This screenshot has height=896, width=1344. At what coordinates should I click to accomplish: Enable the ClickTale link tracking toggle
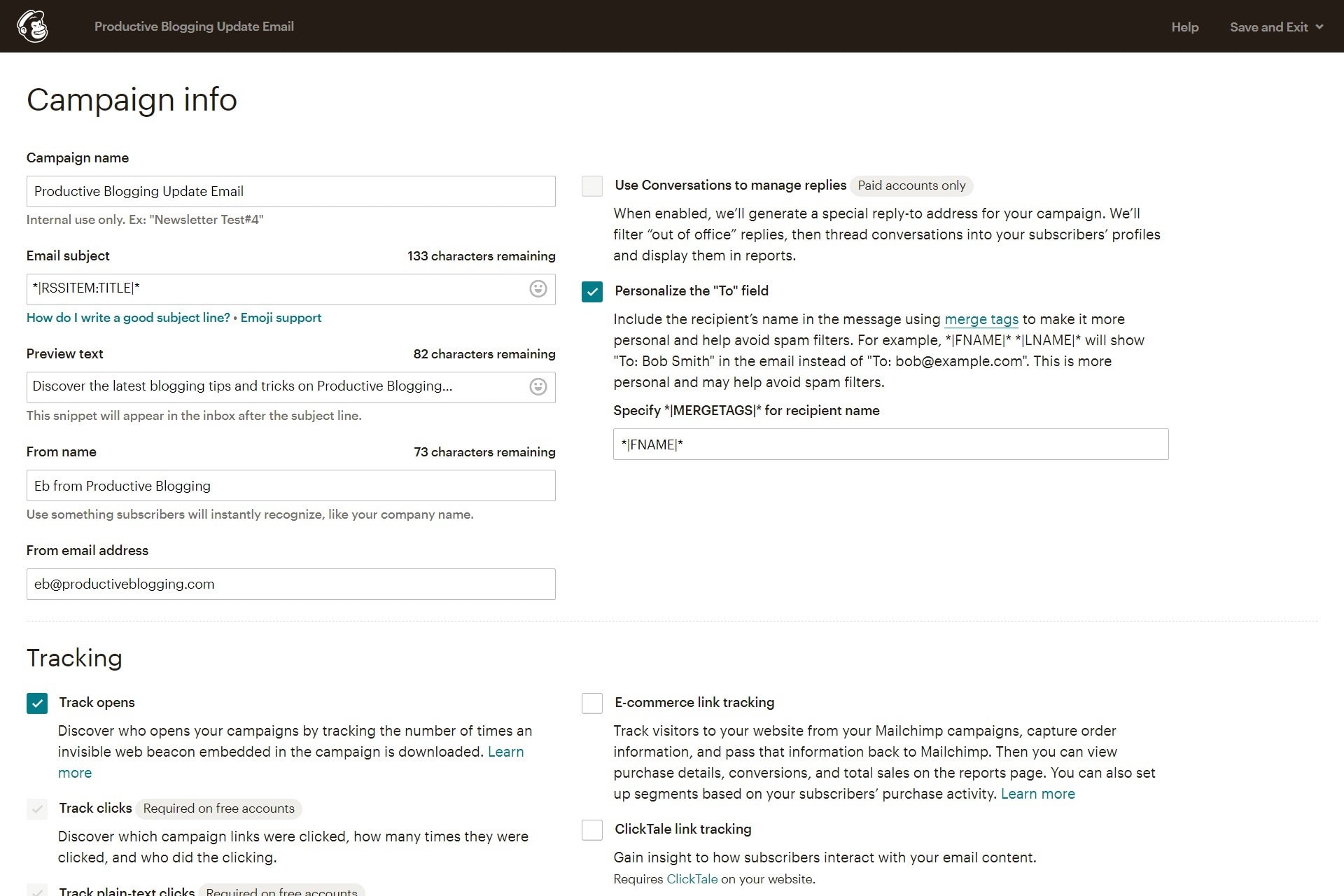pos(591,829)
